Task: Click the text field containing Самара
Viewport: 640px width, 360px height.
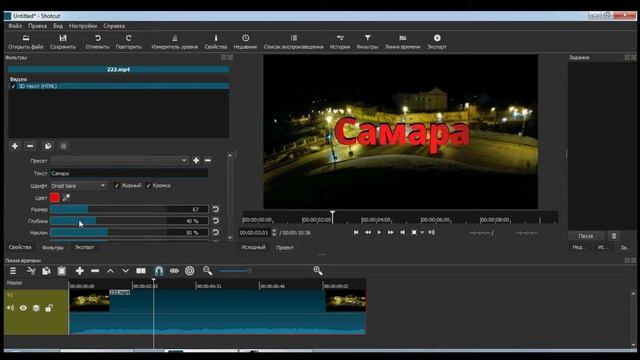Action: click(x=129, y=173)
